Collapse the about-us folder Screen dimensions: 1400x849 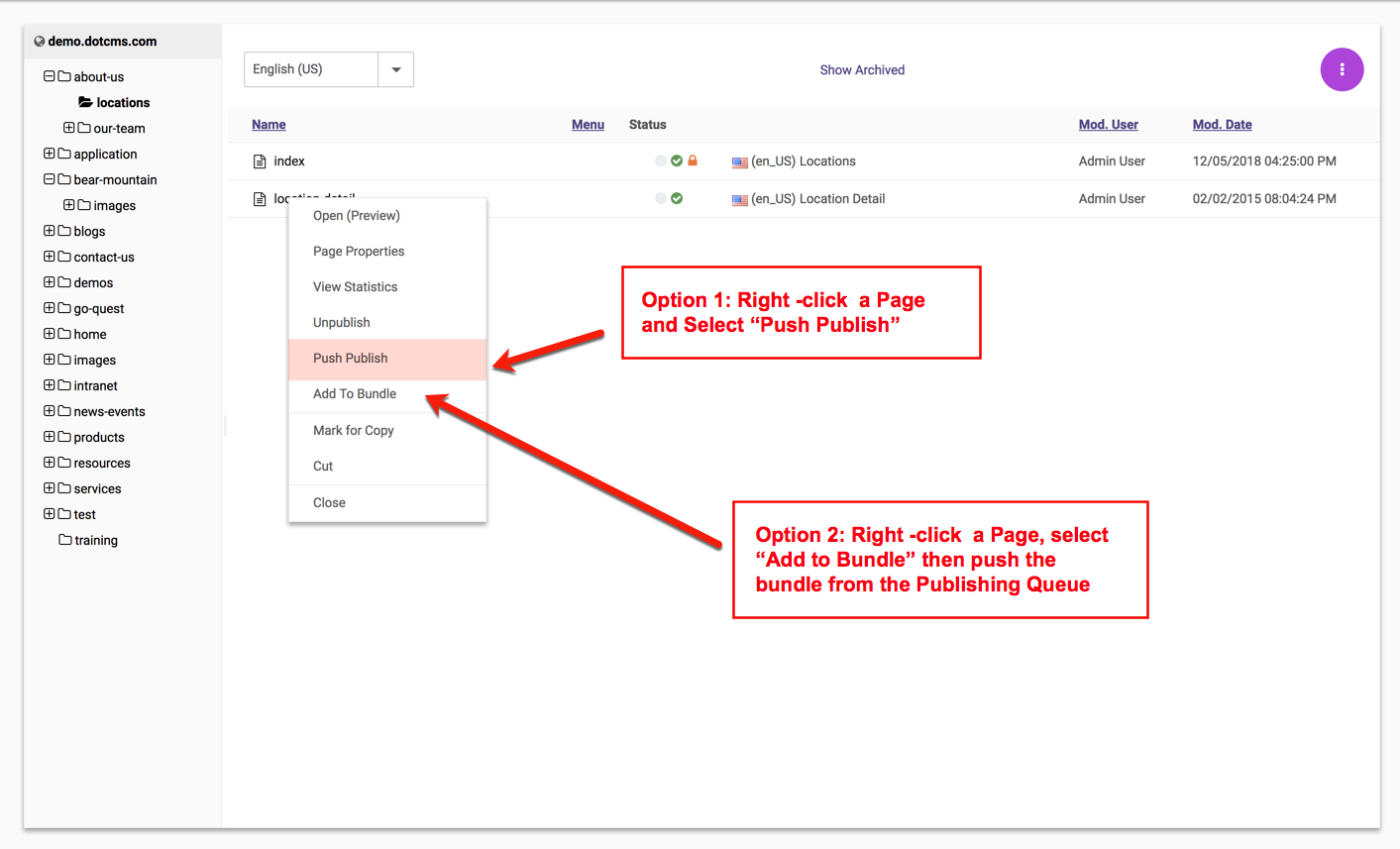tap(49, 76)
